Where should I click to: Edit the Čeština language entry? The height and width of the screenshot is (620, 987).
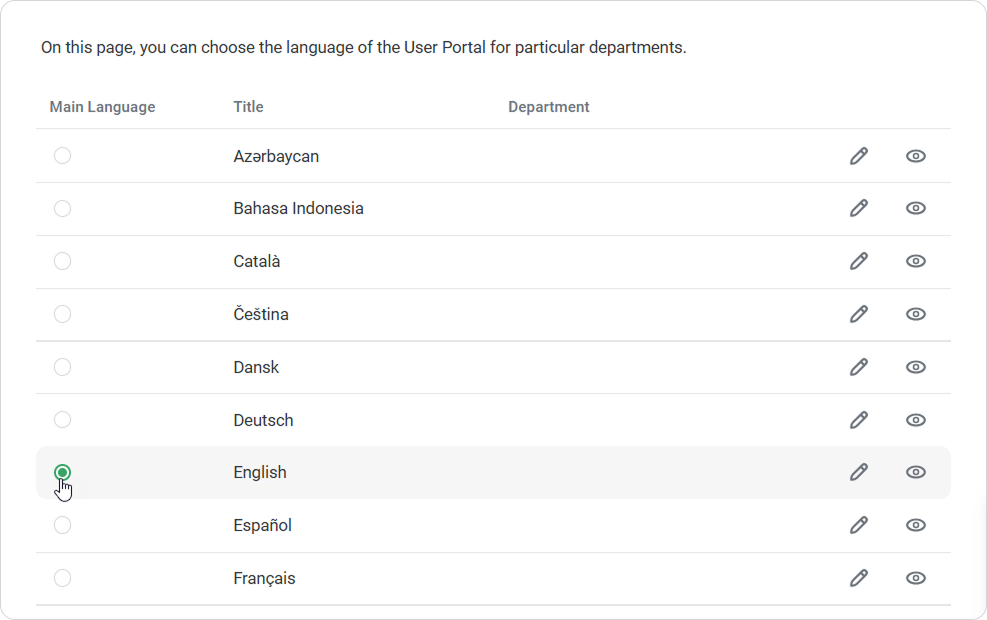[x=858, y=314]
